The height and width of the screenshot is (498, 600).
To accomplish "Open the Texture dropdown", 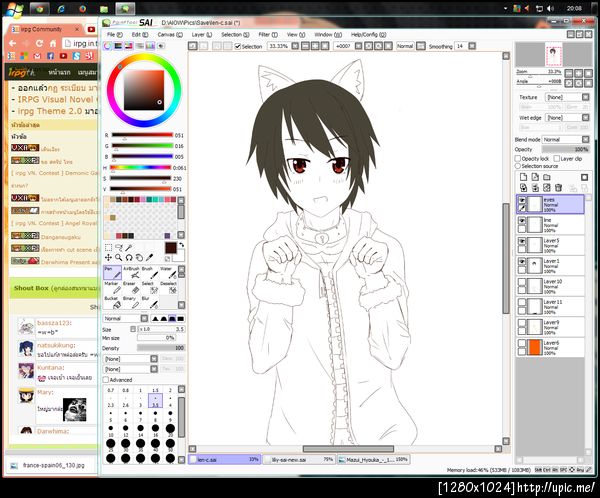I will (568, 97).
